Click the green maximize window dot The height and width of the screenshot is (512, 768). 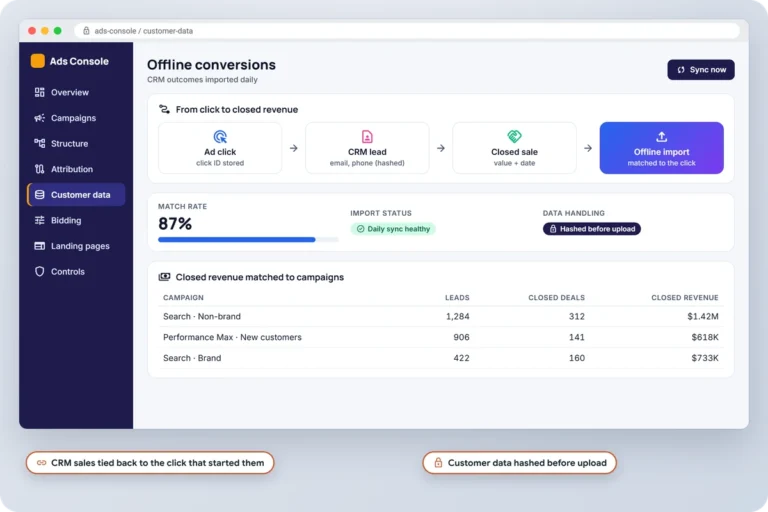coord(58,31)
